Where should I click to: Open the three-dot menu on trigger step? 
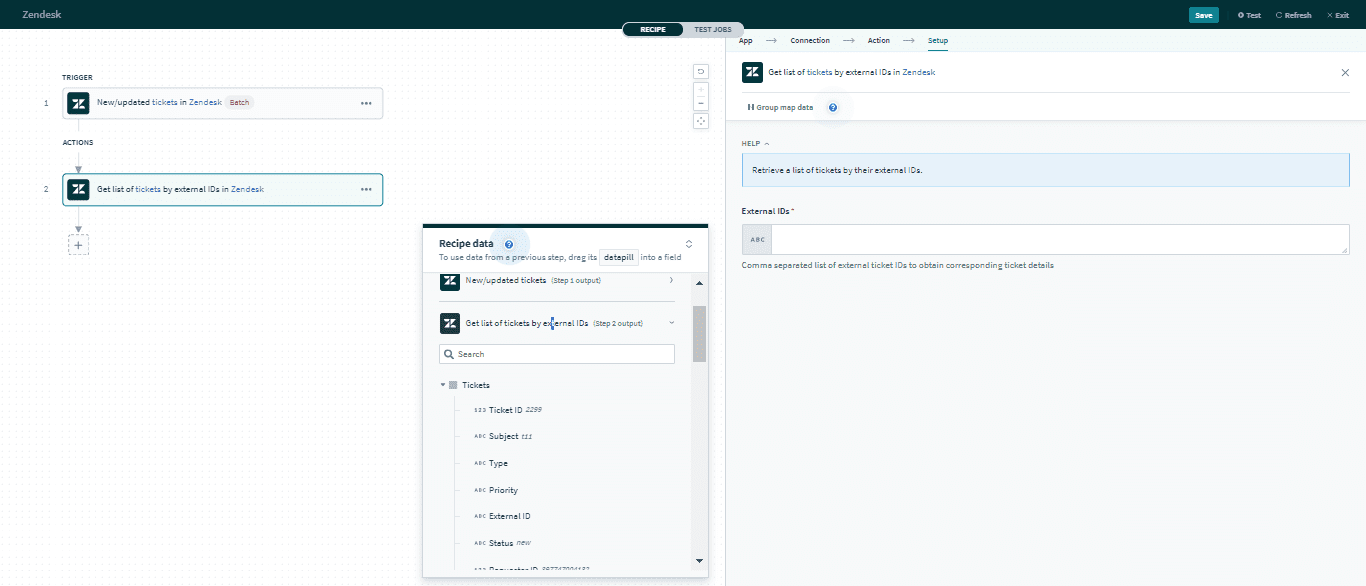pos(366,103)
